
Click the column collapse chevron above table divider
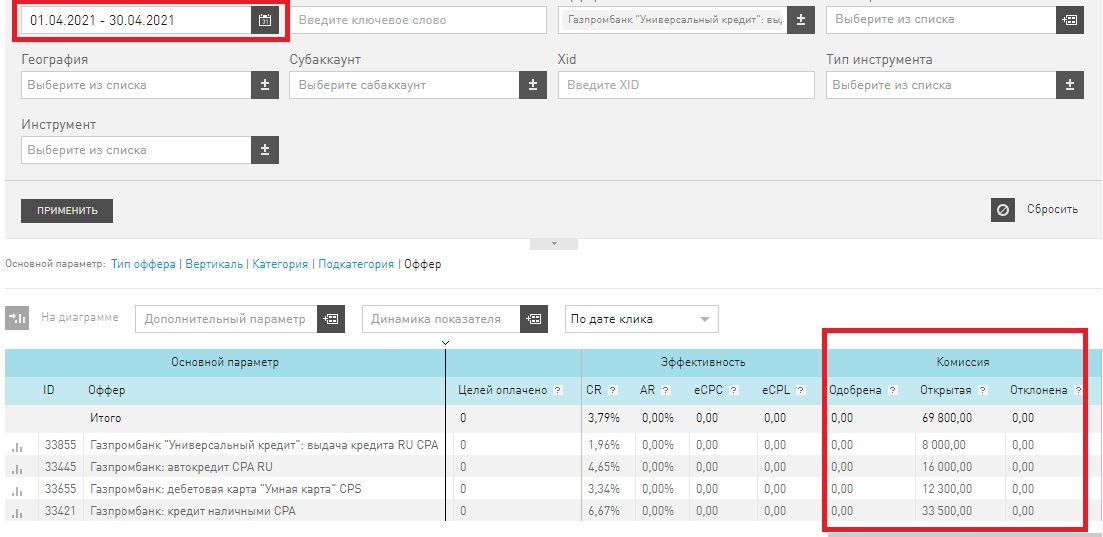tap(445, 343)
